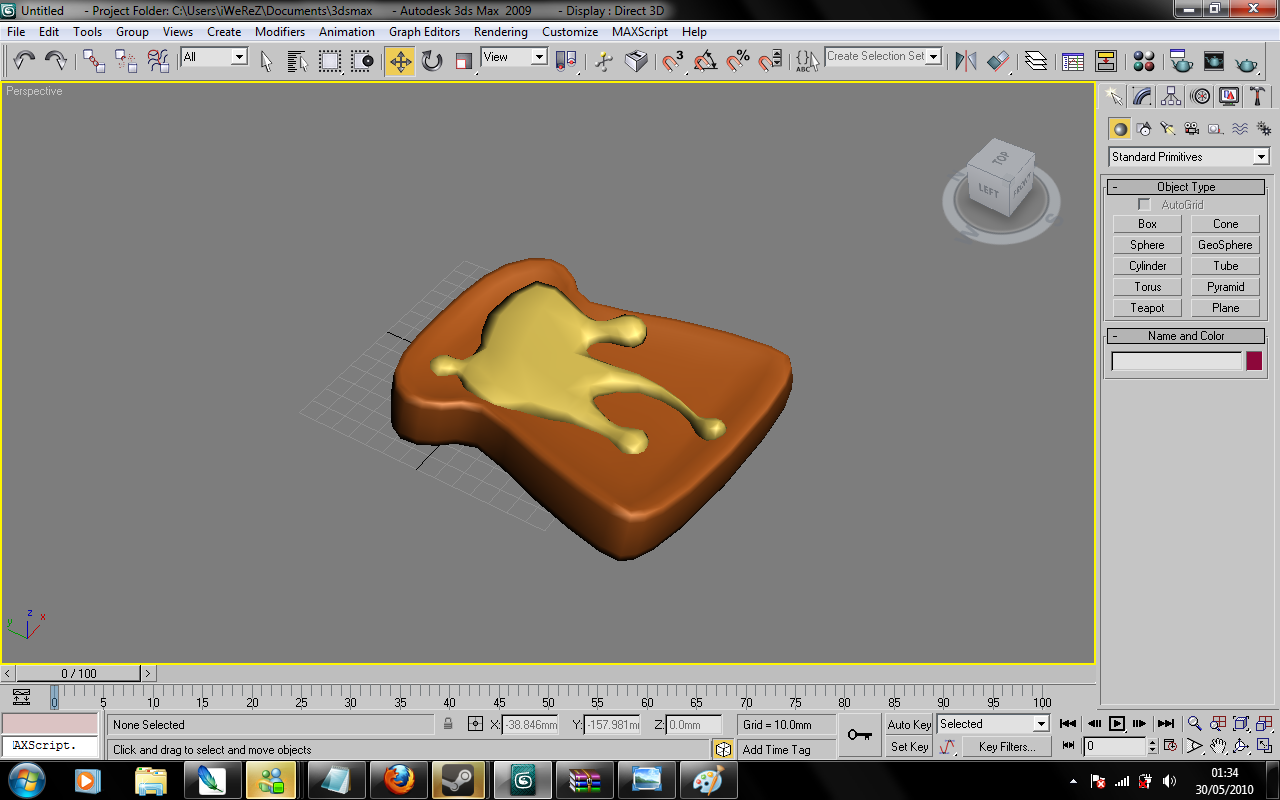Open the Modify panel tab
This screenshot has height=800, width=1280.
1142,96
